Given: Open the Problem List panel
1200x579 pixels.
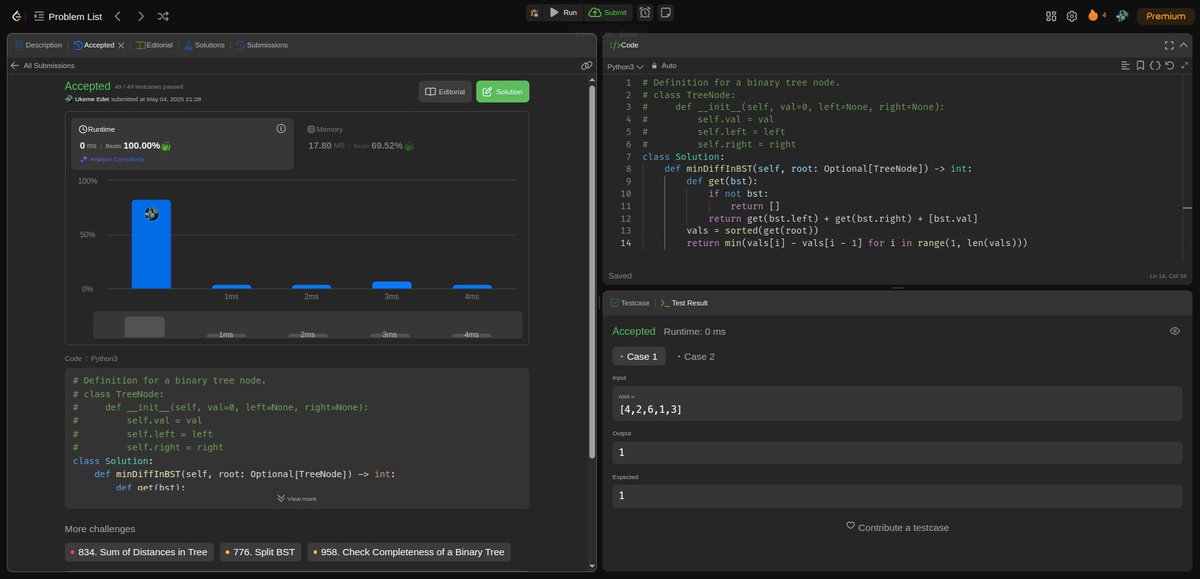Looking at the screenshot, I should click(66, 16).
